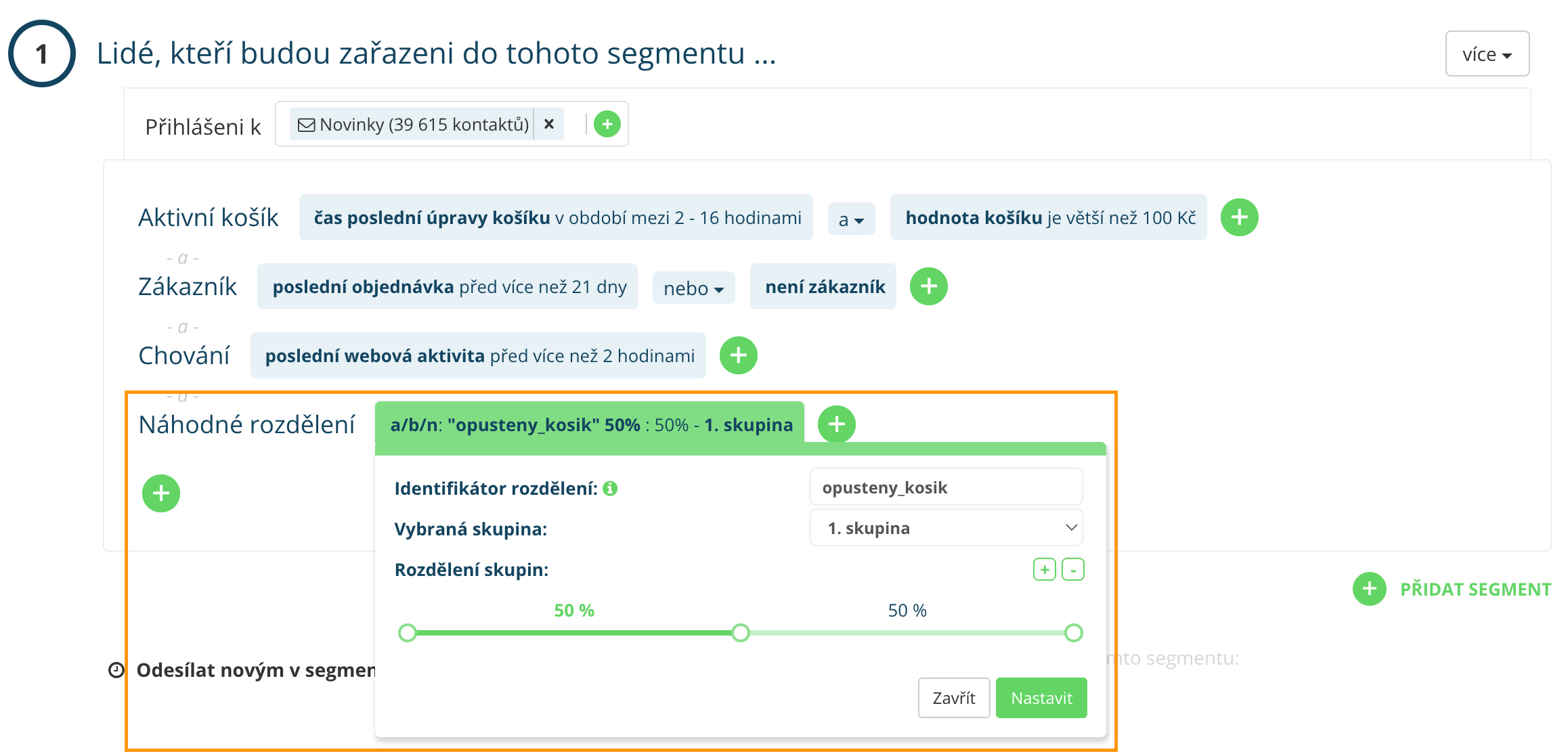Image resolution: width=1568 pixels, height=754 pixels.
Task: Add condition to Chování row
Action: [738, 355]
